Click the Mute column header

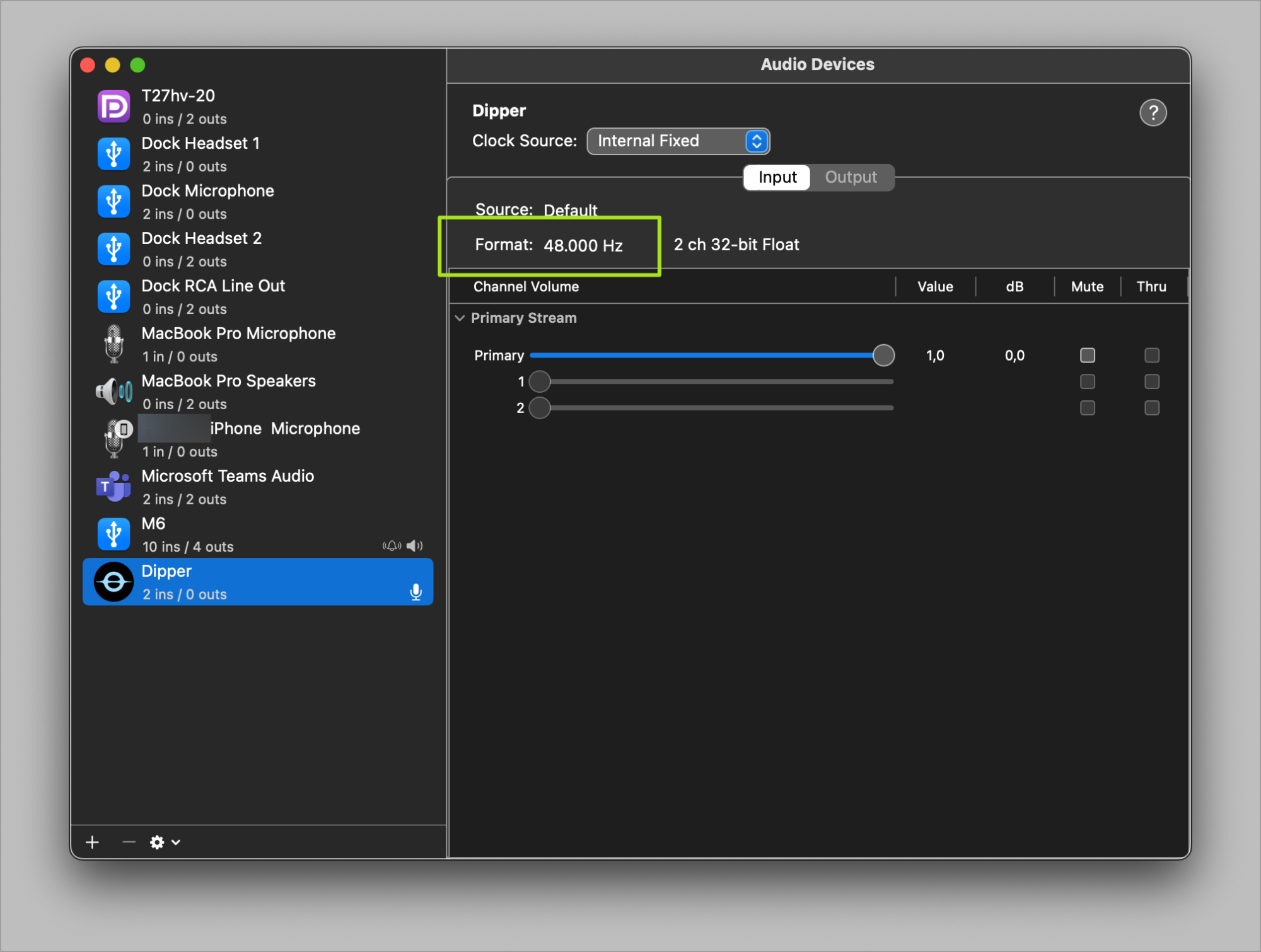[x=1087, y=287]
